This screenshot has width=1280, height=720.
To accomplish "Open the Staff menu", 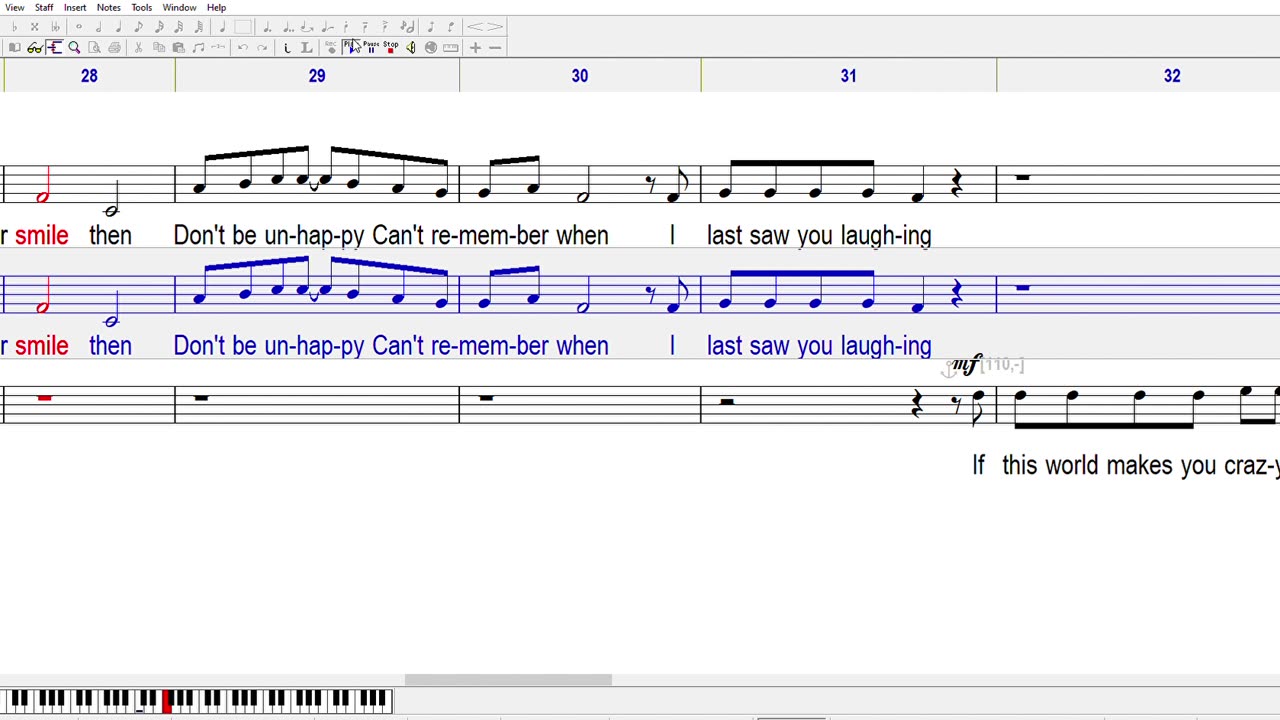I will (x=44, y=7).
